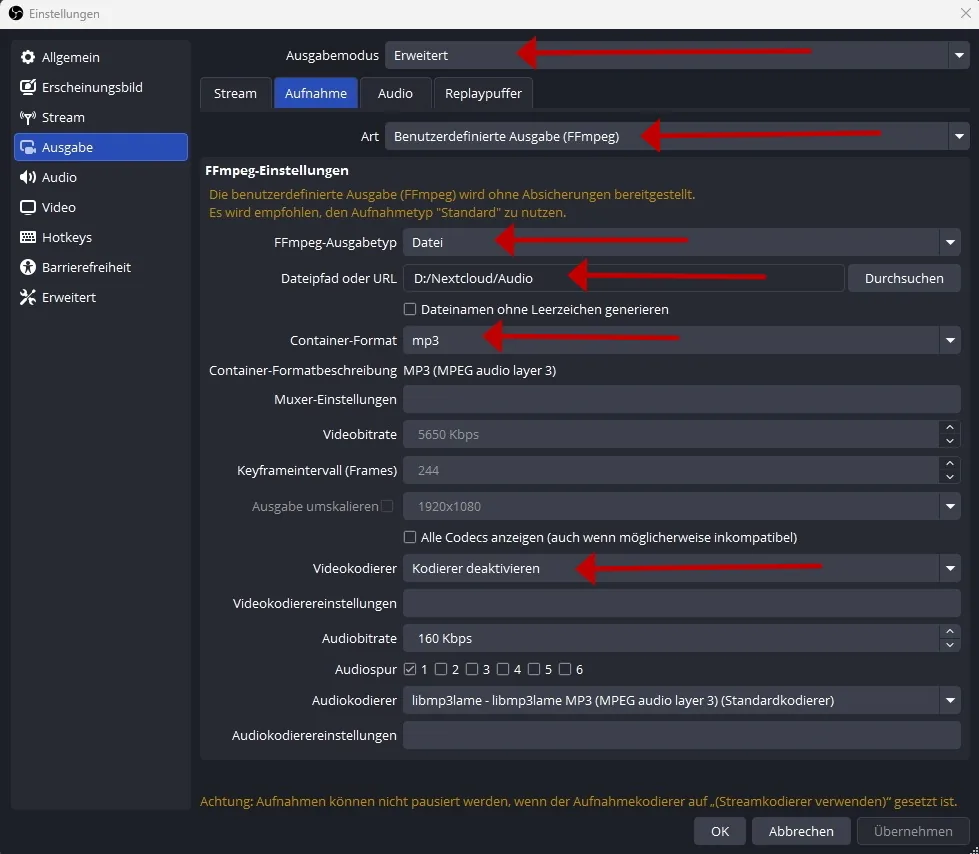Click the Dateipfad oder URL field

coord(624,278)
